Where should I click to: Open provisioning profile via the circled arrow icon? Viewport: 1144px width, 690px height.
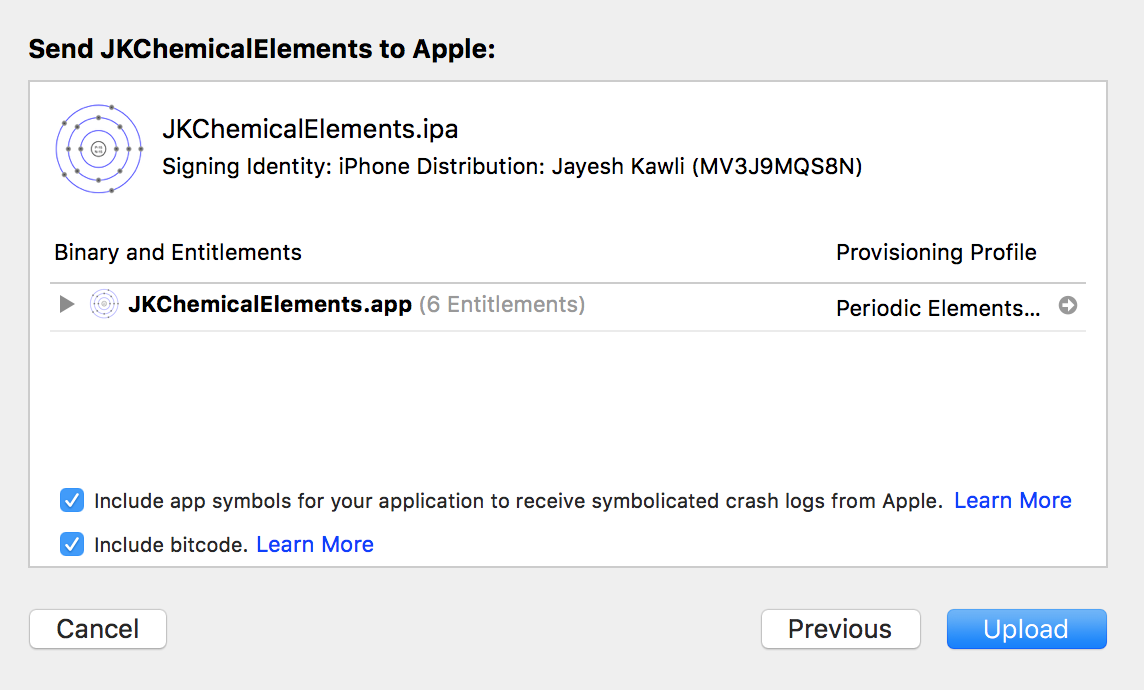[x=1068, y=305]
